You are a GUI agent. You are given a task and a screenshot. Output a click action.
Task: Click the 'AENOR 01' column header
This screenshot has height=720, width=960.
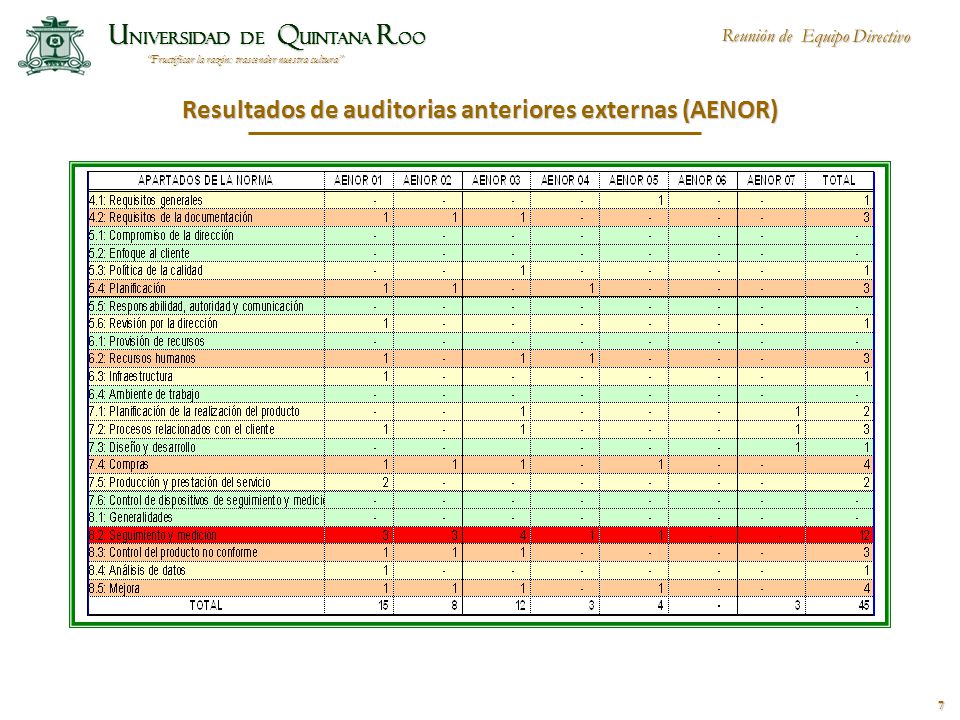pos(358,180)
